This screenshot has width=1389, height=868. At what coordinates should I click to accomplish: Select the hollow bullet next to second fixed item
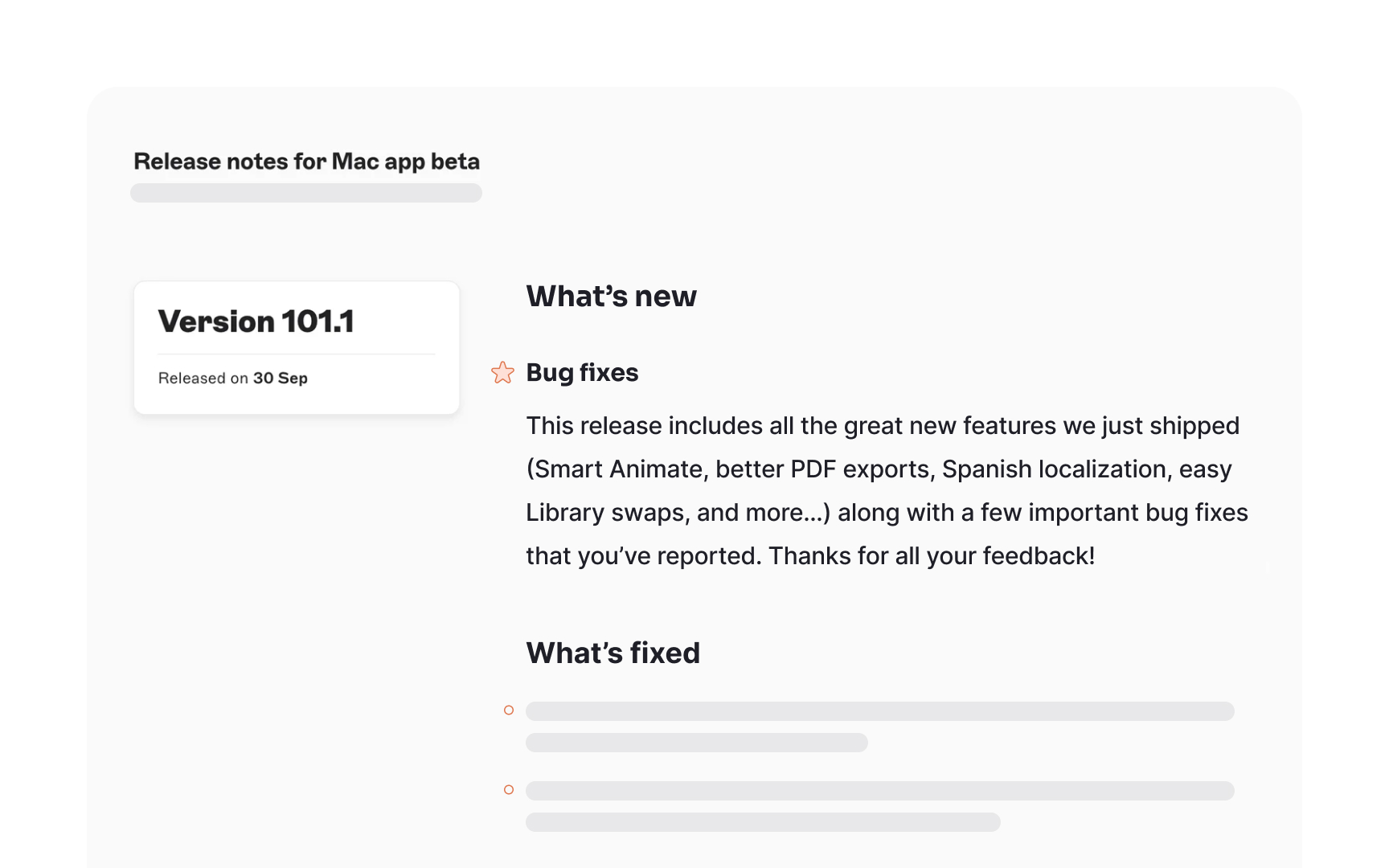point(508,790)
